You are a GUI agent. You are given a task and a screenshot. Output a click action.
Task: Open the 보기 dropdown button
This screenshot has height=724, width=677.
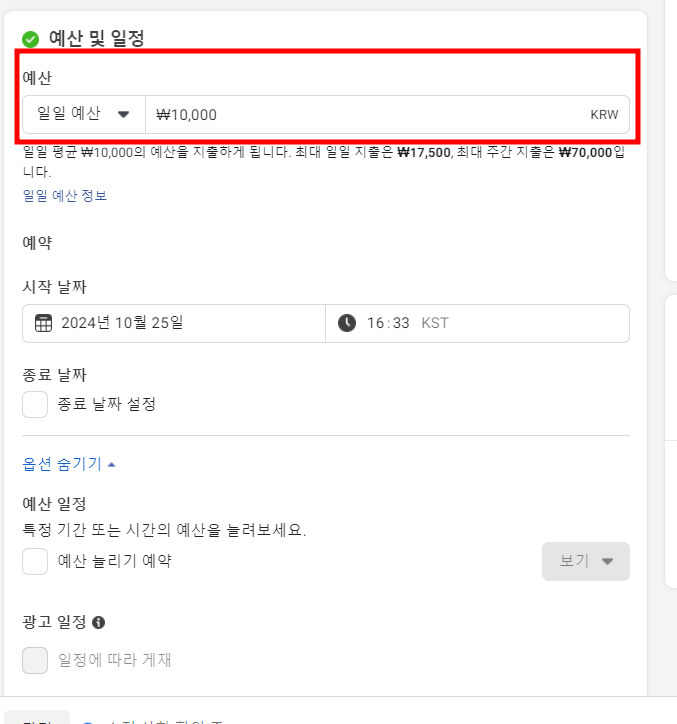coord(586,561)
